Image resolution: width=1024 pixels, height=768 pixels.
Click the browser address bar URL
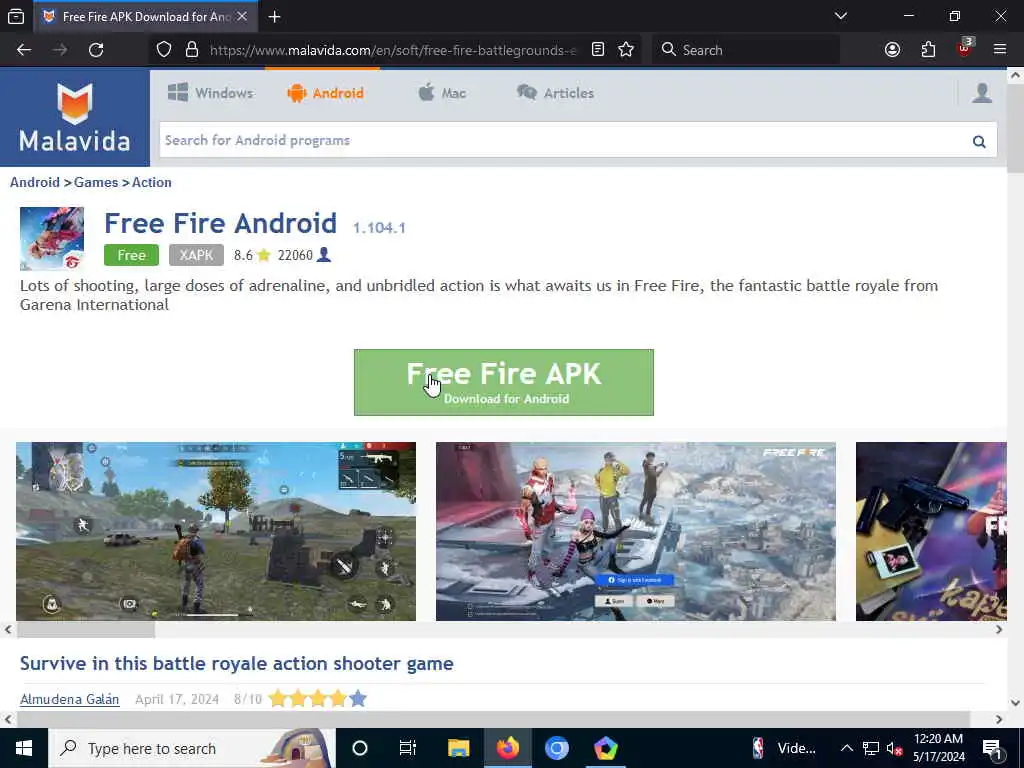coord(393,50)
